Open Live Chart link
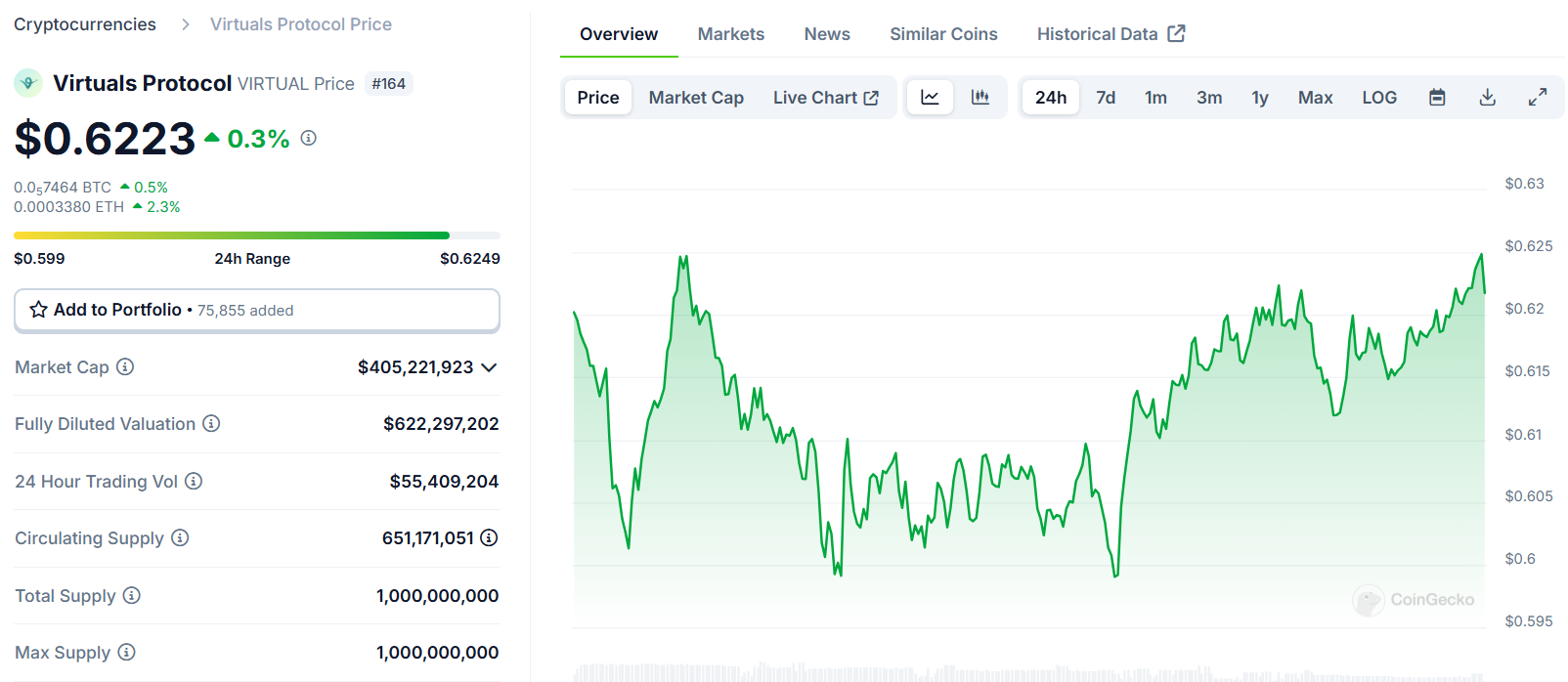This screenshot has width=1568, height=682. (826, 98)
